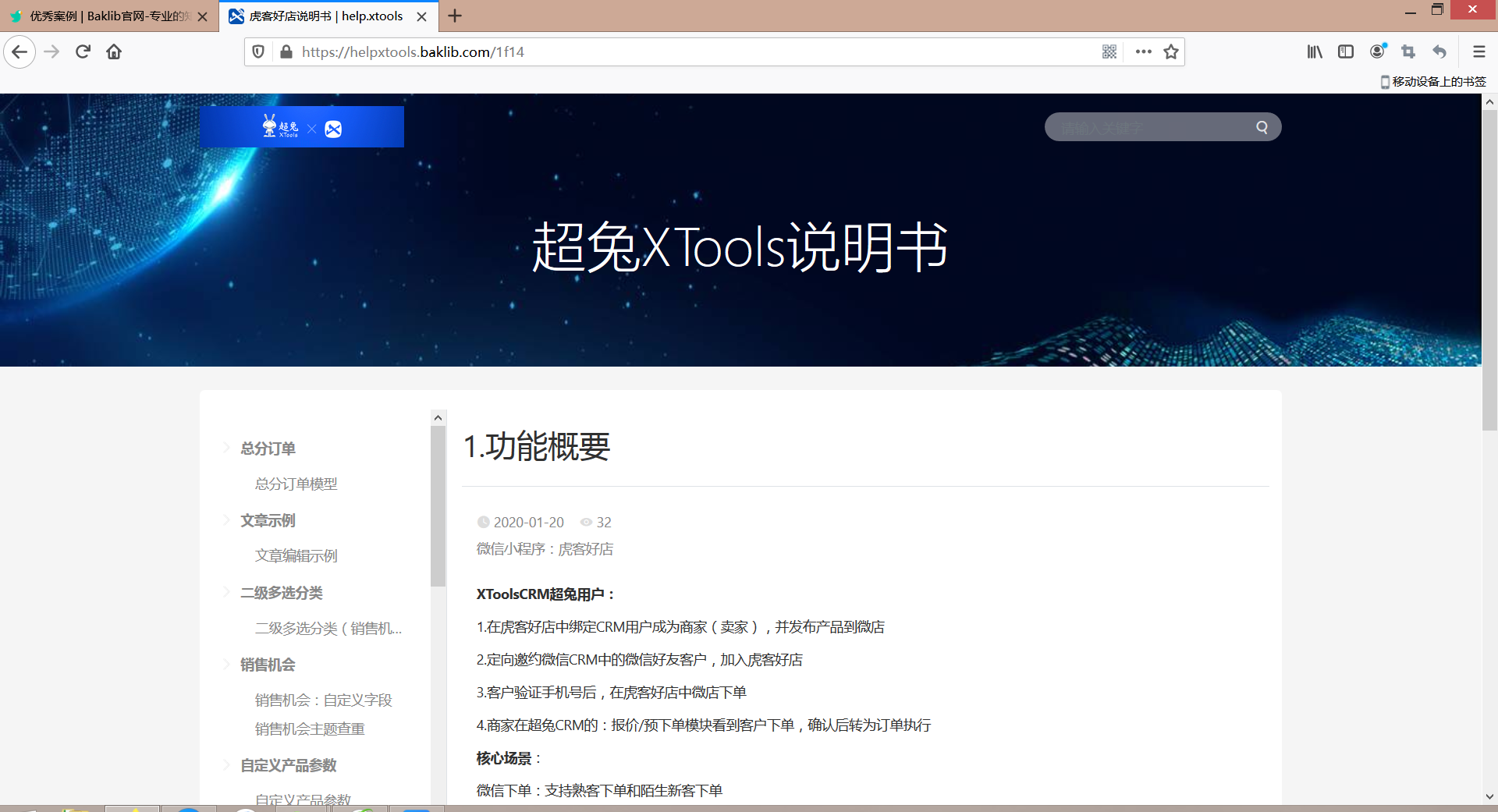
Task: Click the 2020-01-20 publish date
Action: tap(528, 522)
